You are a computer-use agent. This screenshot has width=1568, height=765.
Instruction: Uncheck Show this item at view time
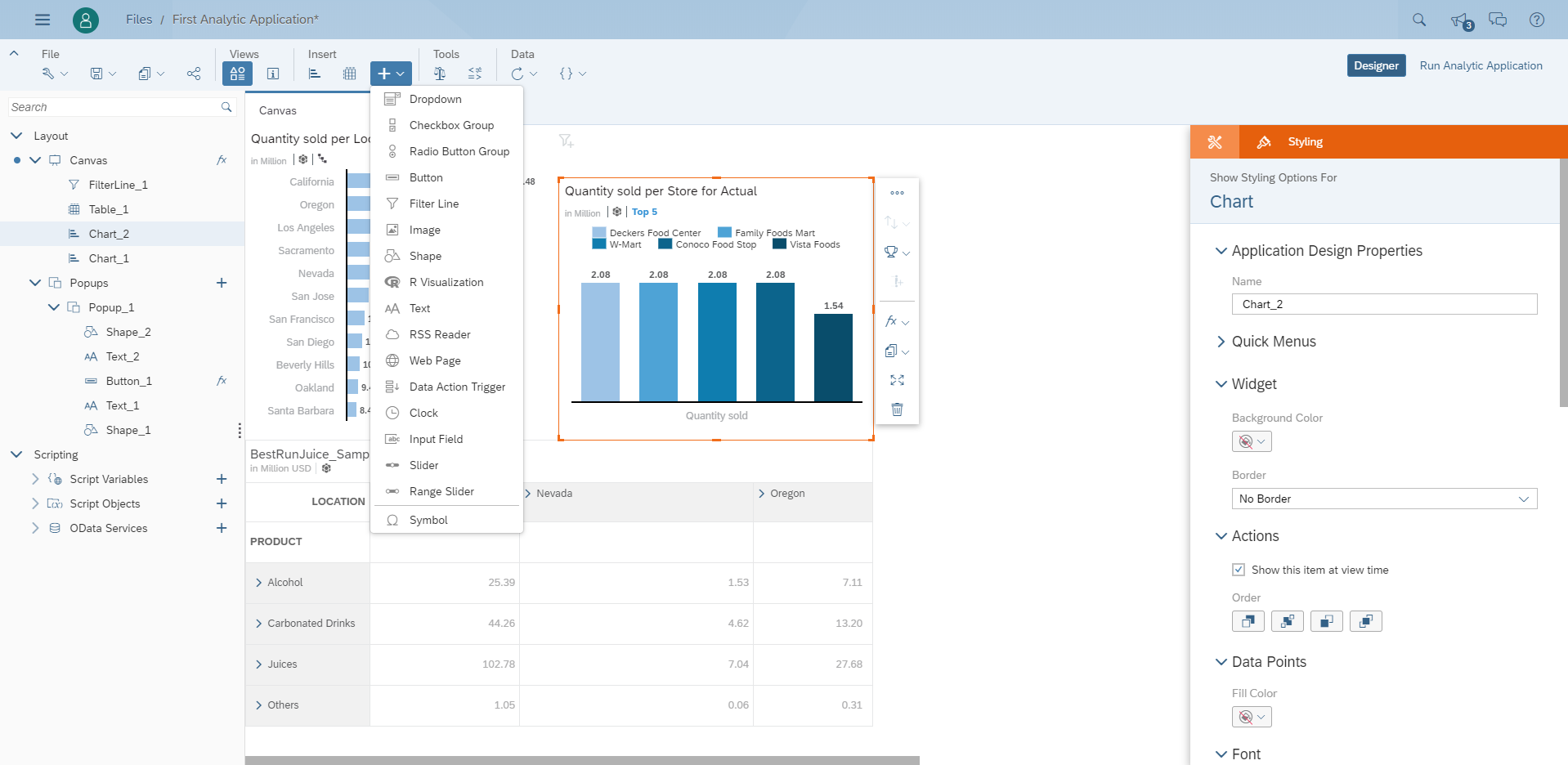click(x=1239, y=569)
